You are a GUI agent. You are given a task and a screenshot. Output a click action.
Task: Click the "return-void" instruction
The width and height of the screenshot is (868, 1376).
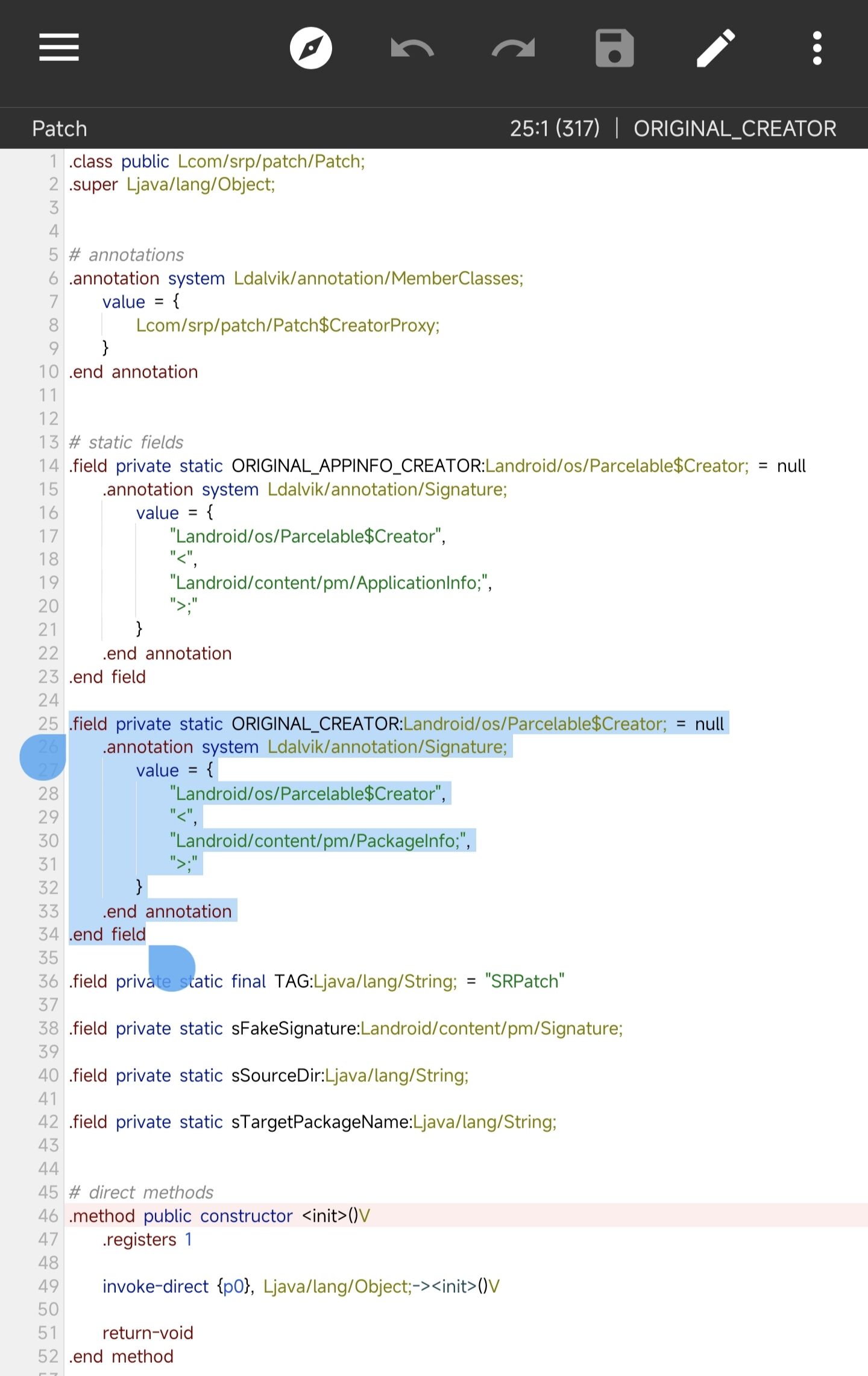tap(148, 1333)
